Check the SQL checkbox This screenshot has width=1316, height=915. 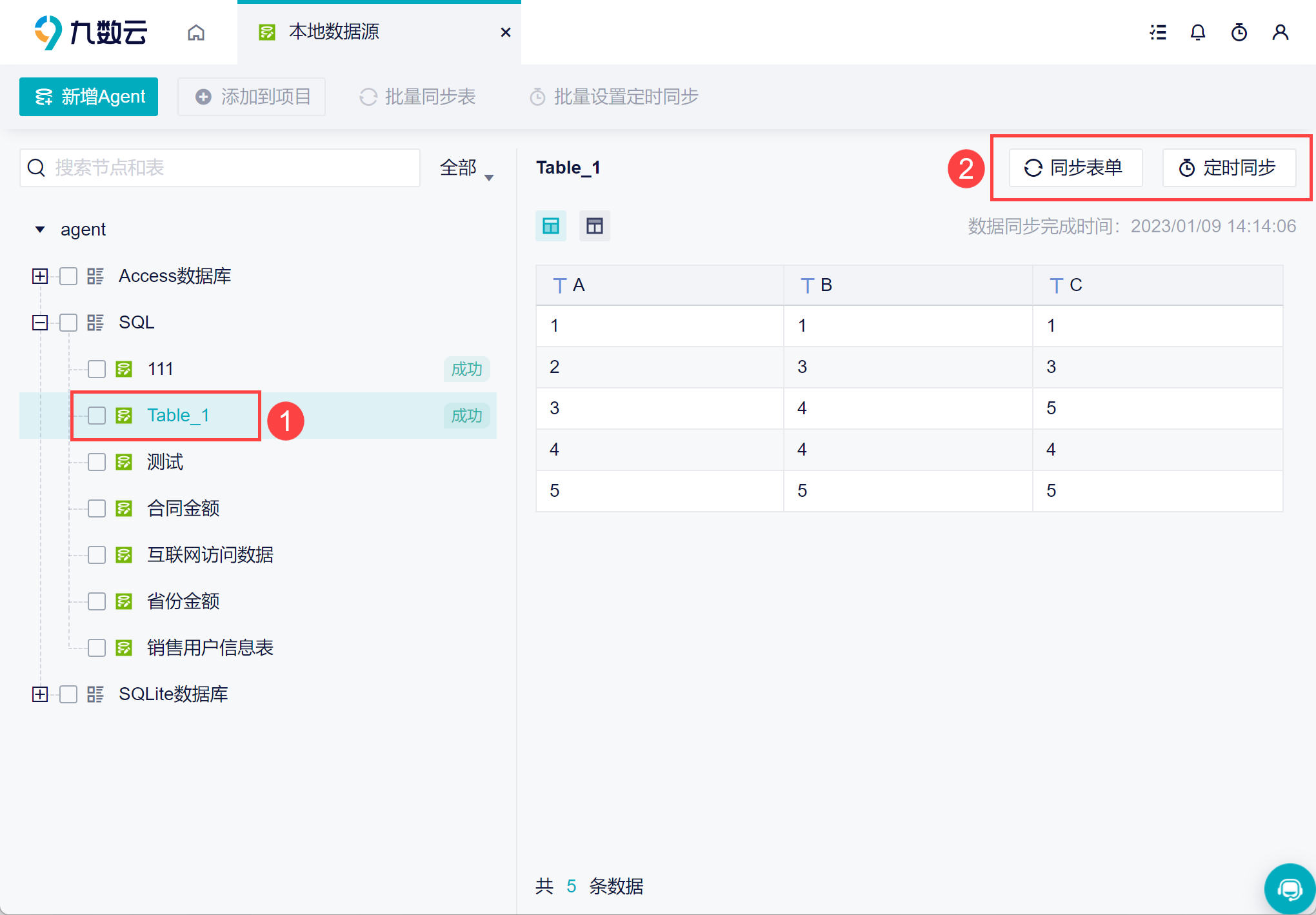(68, 323)
